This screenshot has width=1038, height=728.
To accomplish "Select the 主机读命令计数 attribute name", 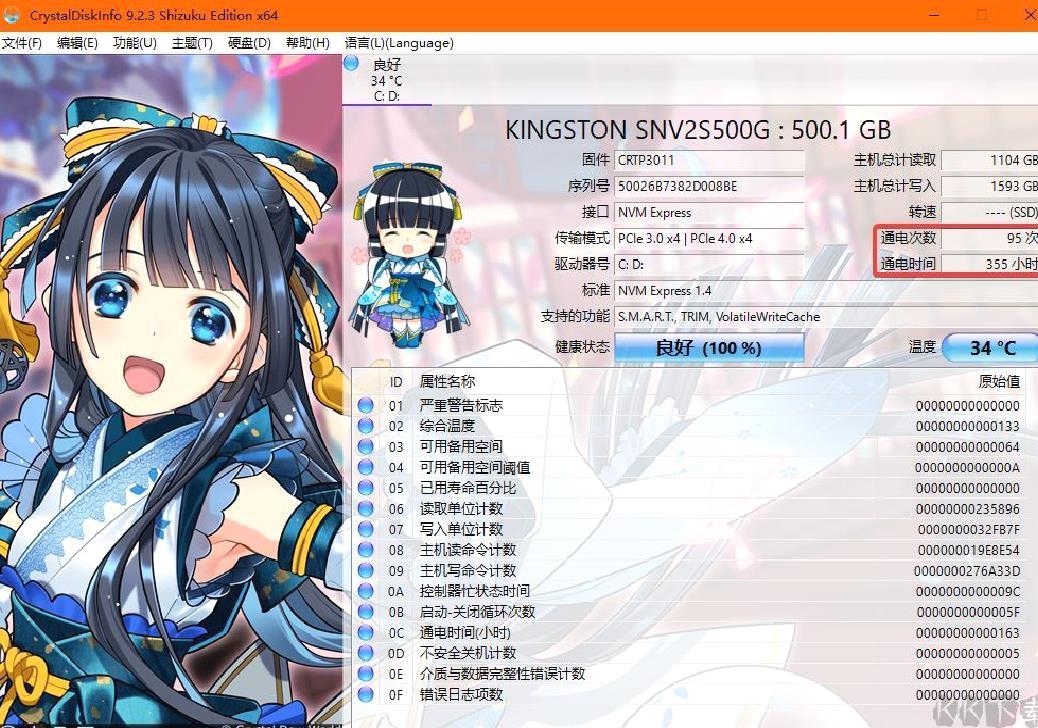I will tap(468, 549).
